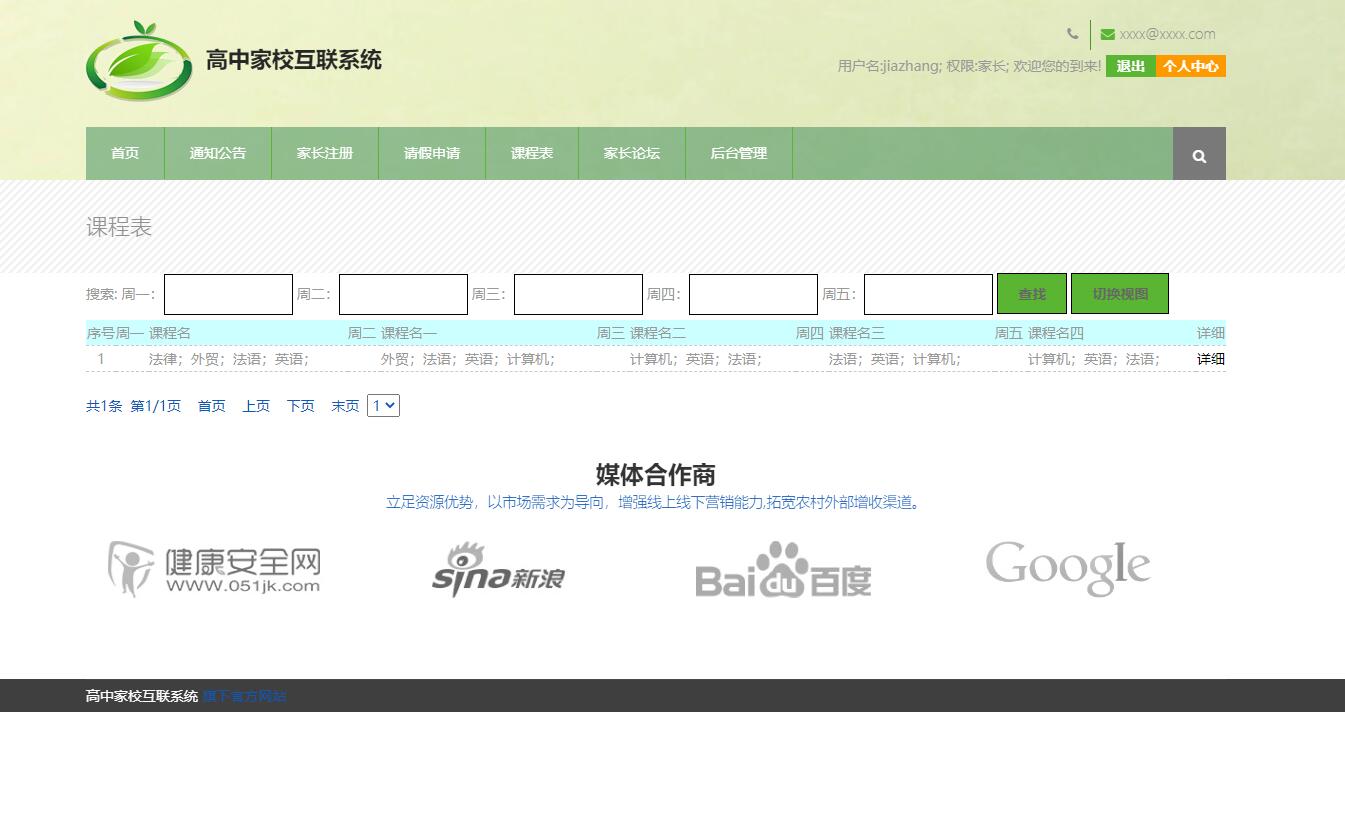Click 退出 to log out

[1129, 66]
